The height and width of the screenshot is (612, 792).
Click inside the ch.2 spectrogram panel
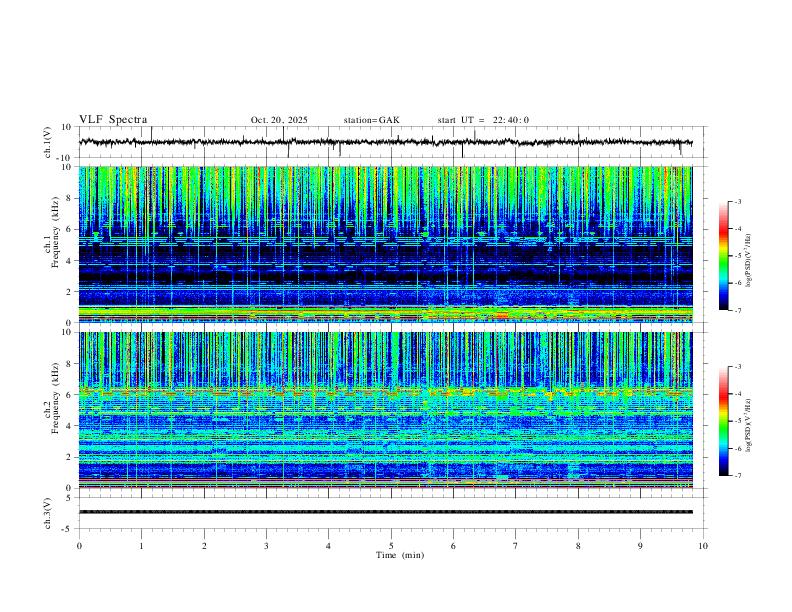(x=386, y=410)
